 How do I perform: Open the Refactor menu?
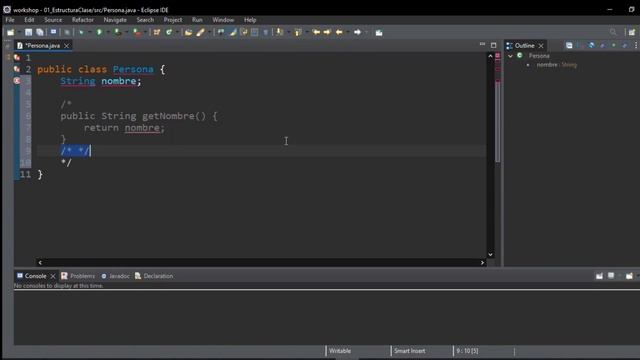(83, 20)
